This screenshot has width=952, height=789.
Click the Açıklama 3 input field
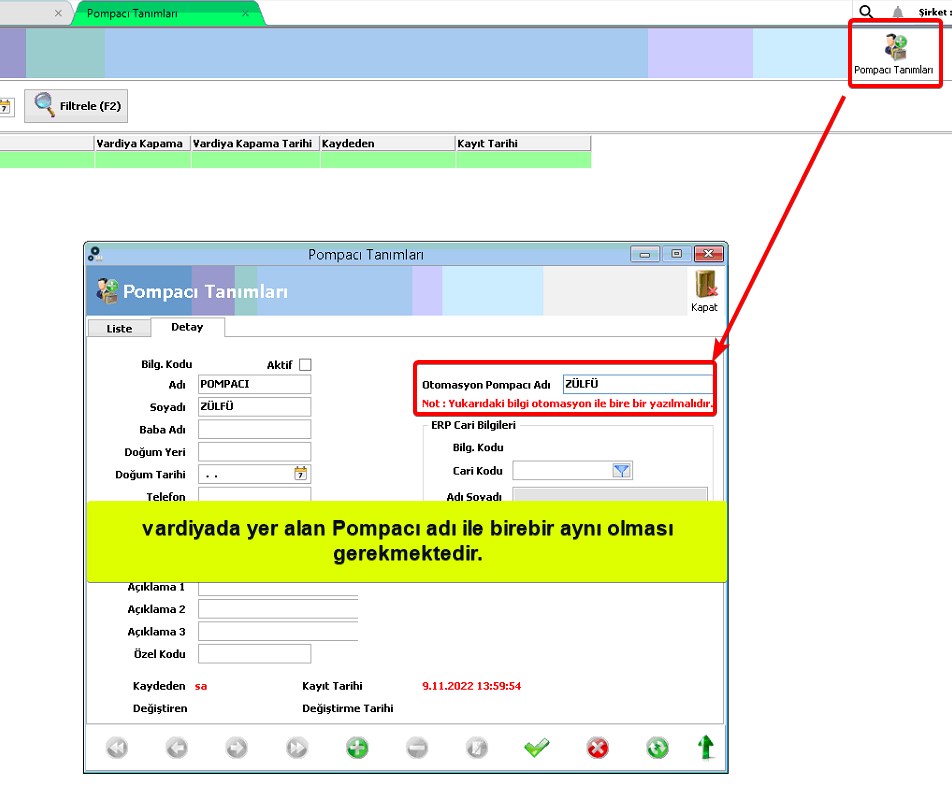pos(278,631)
